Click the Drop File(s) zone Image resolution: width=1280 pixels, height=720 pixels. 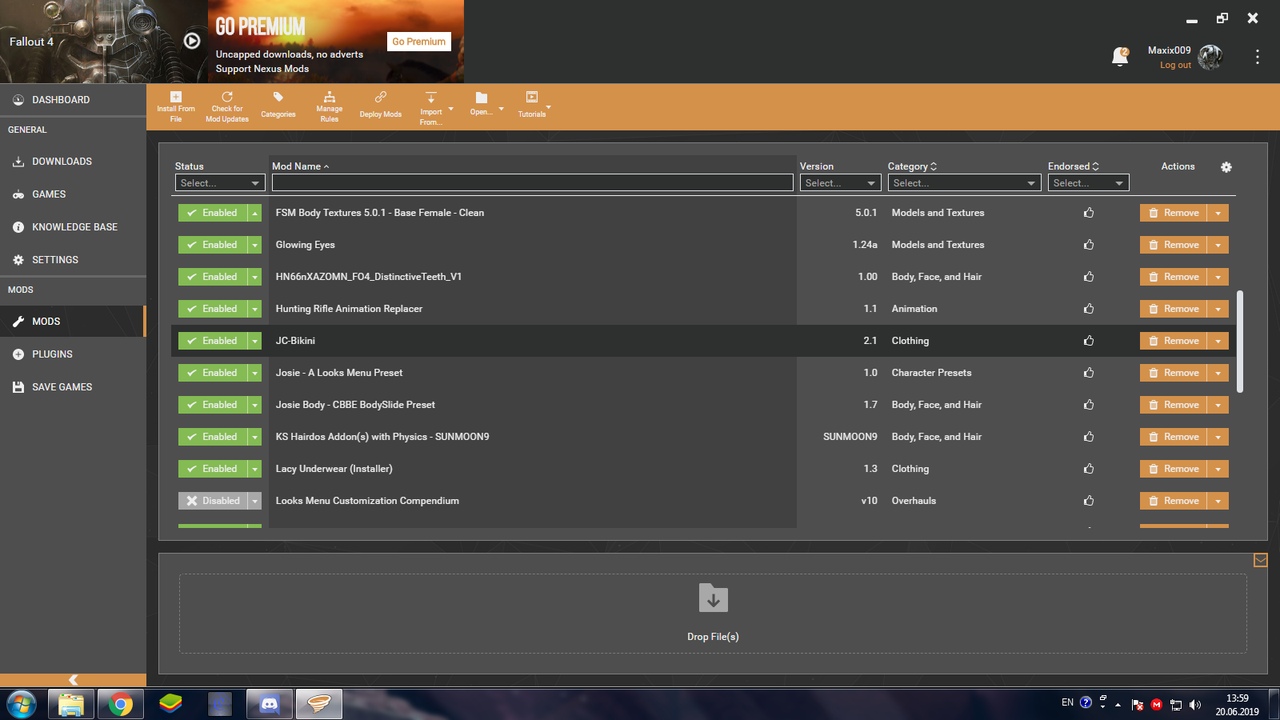[x=713, y=613]
